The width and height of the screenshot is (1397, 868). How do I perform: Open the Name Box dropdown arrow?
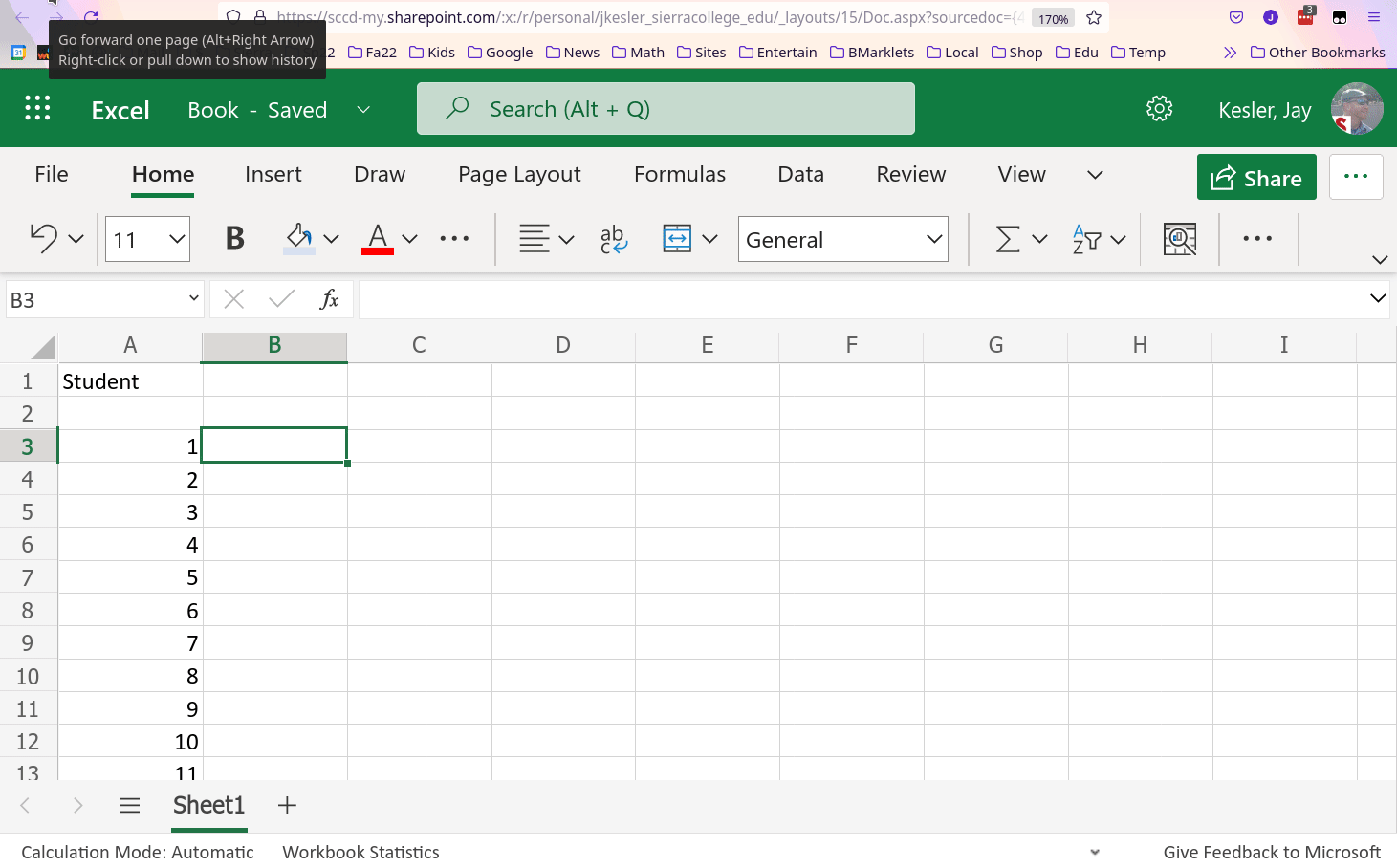coord(194,298)
